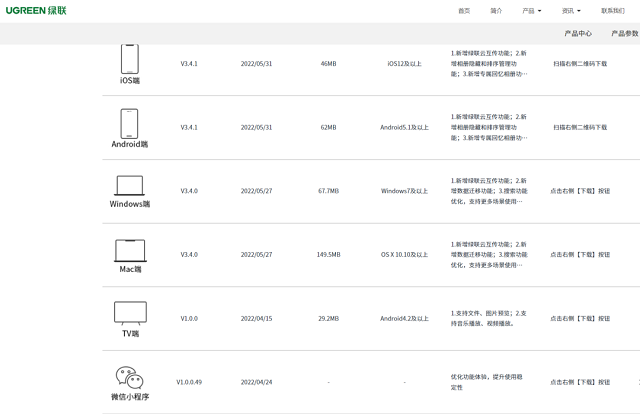Go to 首页 in the navigation
The width and height of the screenshot is (640, 414).
coord(464,10)
